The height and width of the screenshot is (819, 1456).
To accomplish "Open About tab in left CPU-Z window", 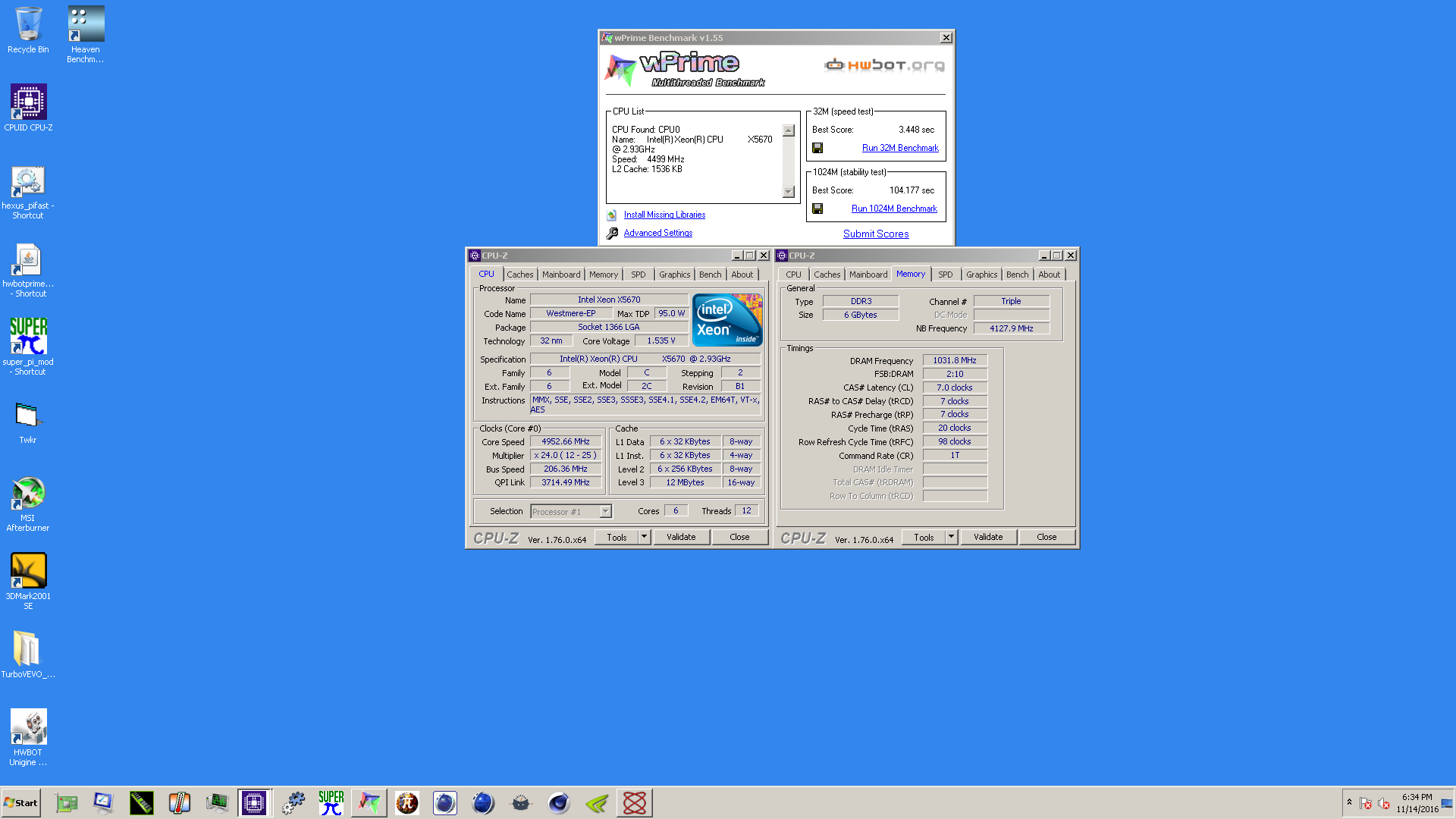I will coord(742,275).
